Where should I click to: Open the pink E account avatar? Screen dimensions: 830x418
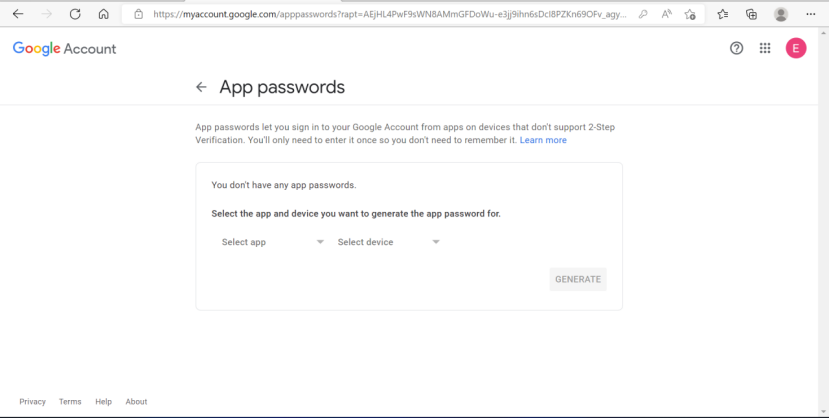click(x=796, y=48)
